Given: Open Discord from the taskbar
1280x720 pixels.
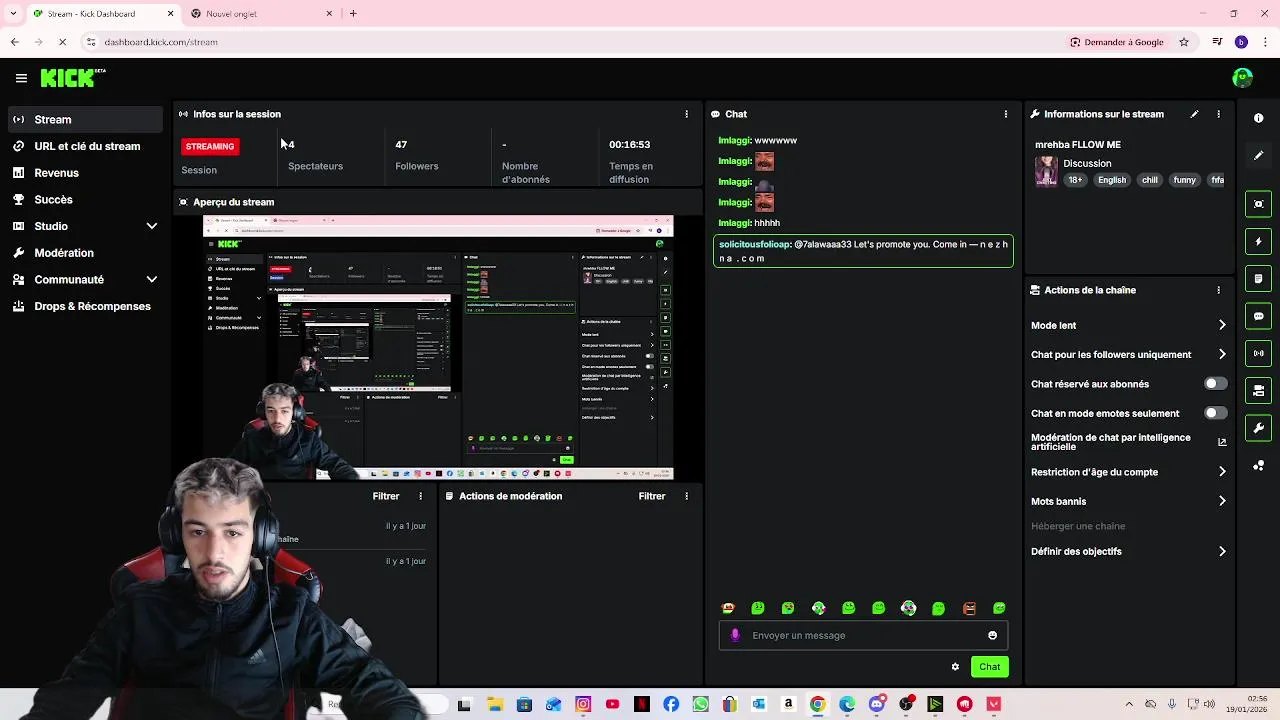Looking at the screenshot, I should [x=877, y=704].
